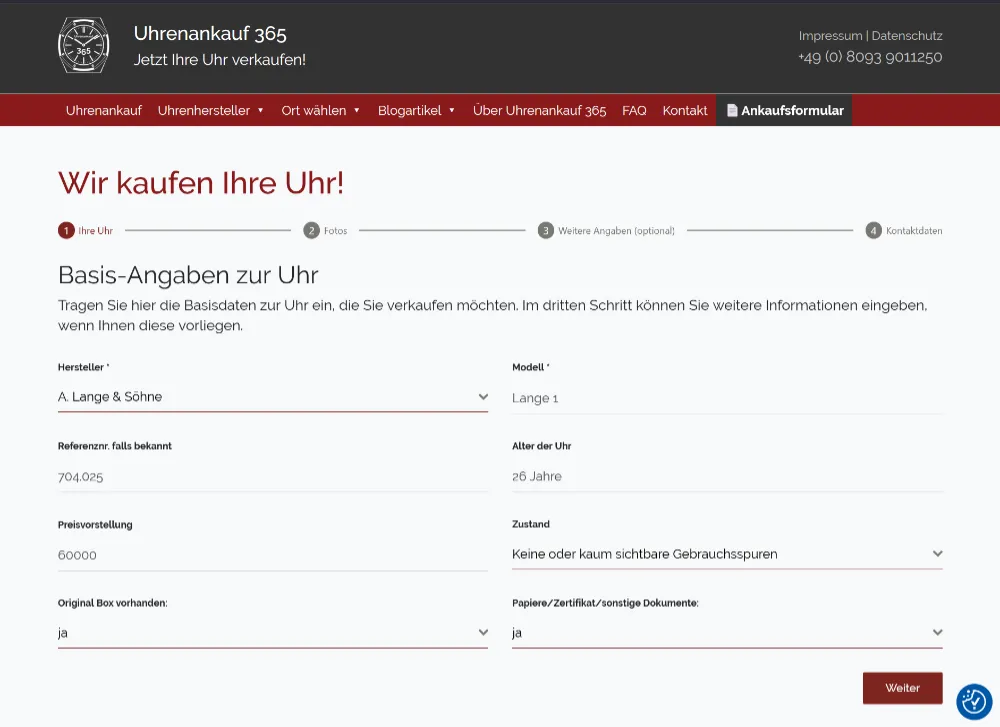Click the Modell input field
This screenshot has height=727, width=1000.
(726, 398)
